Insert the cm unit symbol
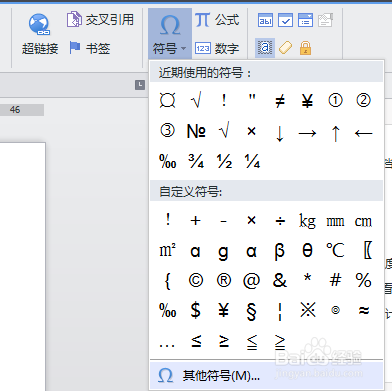The image size is (392, 391). [363, 221]
